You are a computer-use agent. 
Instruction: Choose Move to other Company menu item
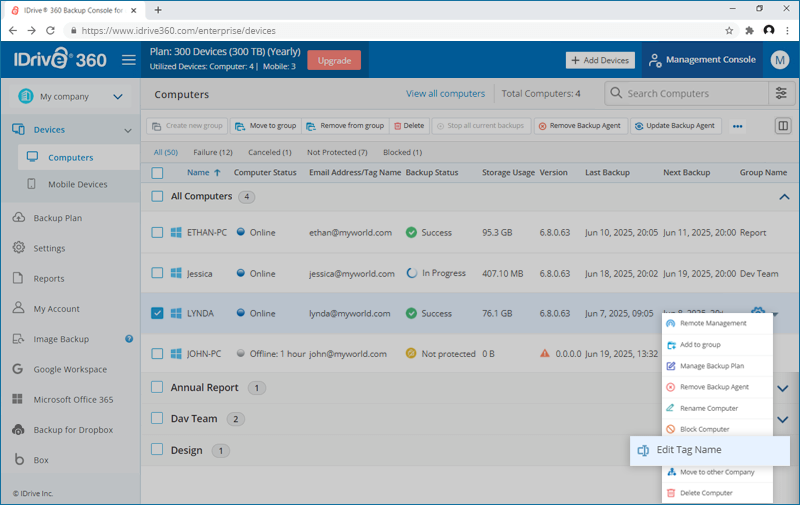pyautogui.click(x=717, y=472)
